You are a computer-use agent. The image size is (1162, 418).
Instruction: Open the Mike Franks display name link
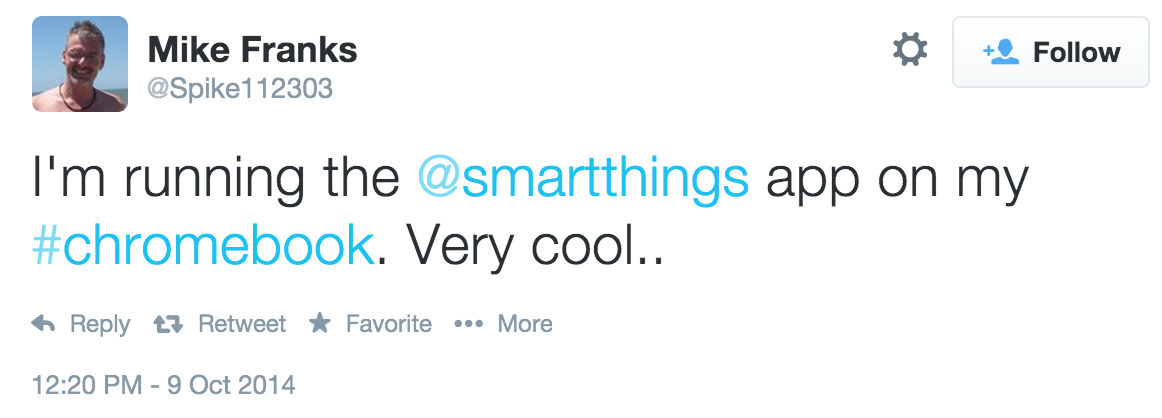(253, 50)
